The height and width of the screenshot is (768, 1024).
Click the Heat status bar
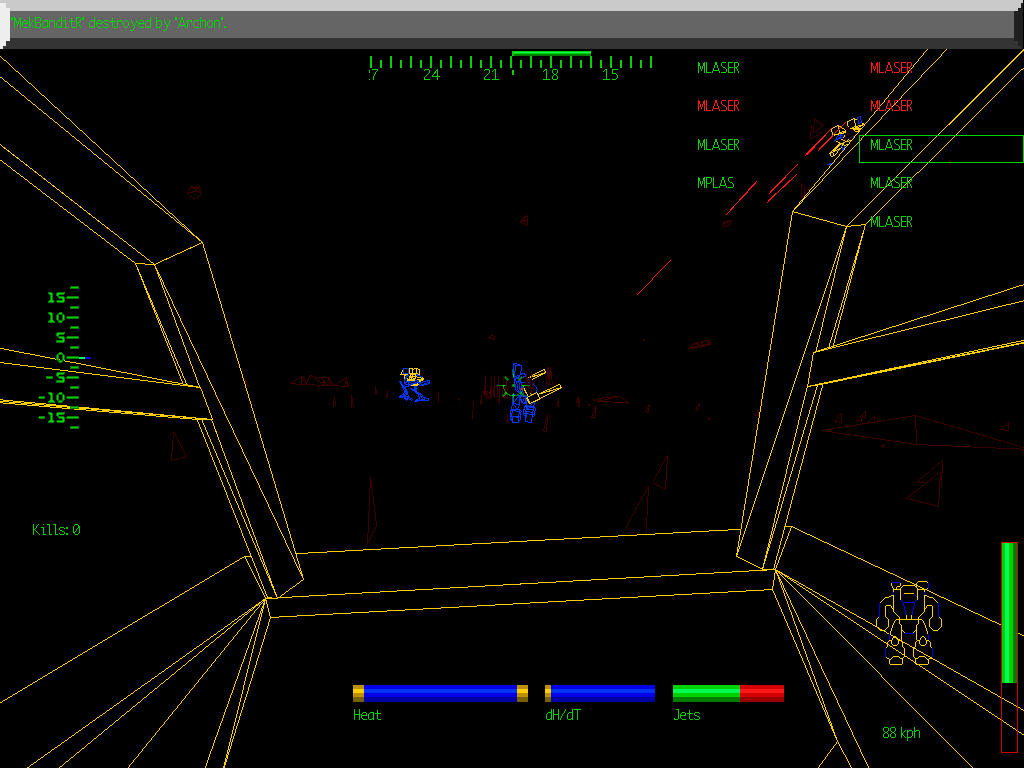(x=440, y=691)
